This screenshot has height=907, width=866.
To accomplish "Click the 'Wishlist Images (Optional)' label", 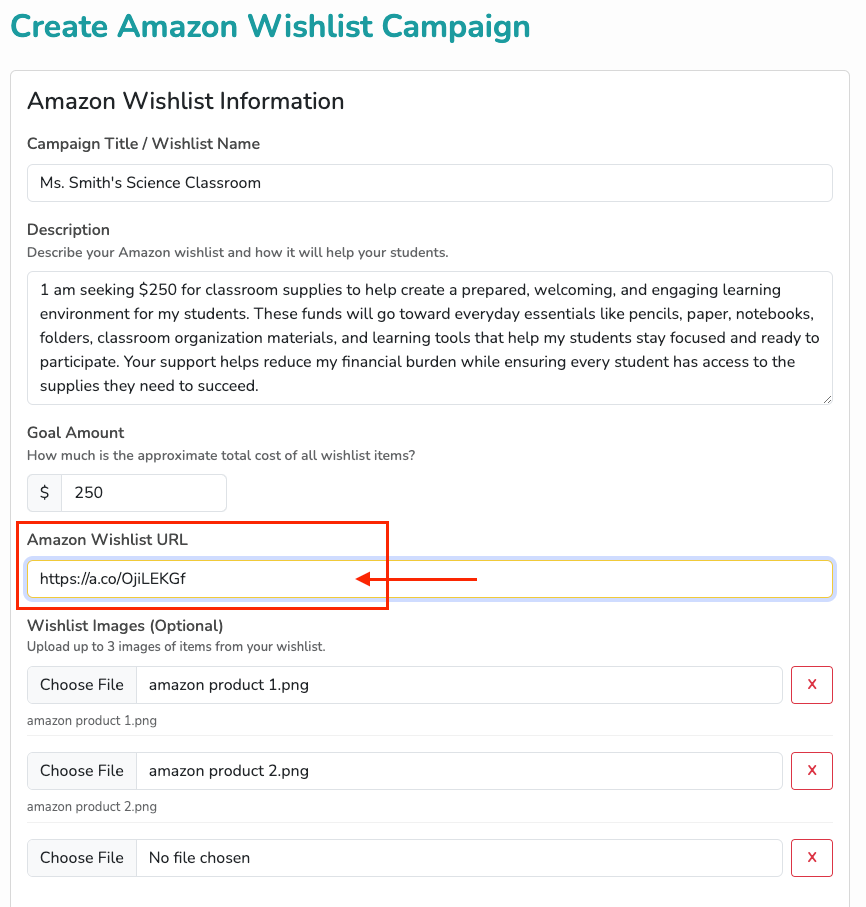I will 125,626.
